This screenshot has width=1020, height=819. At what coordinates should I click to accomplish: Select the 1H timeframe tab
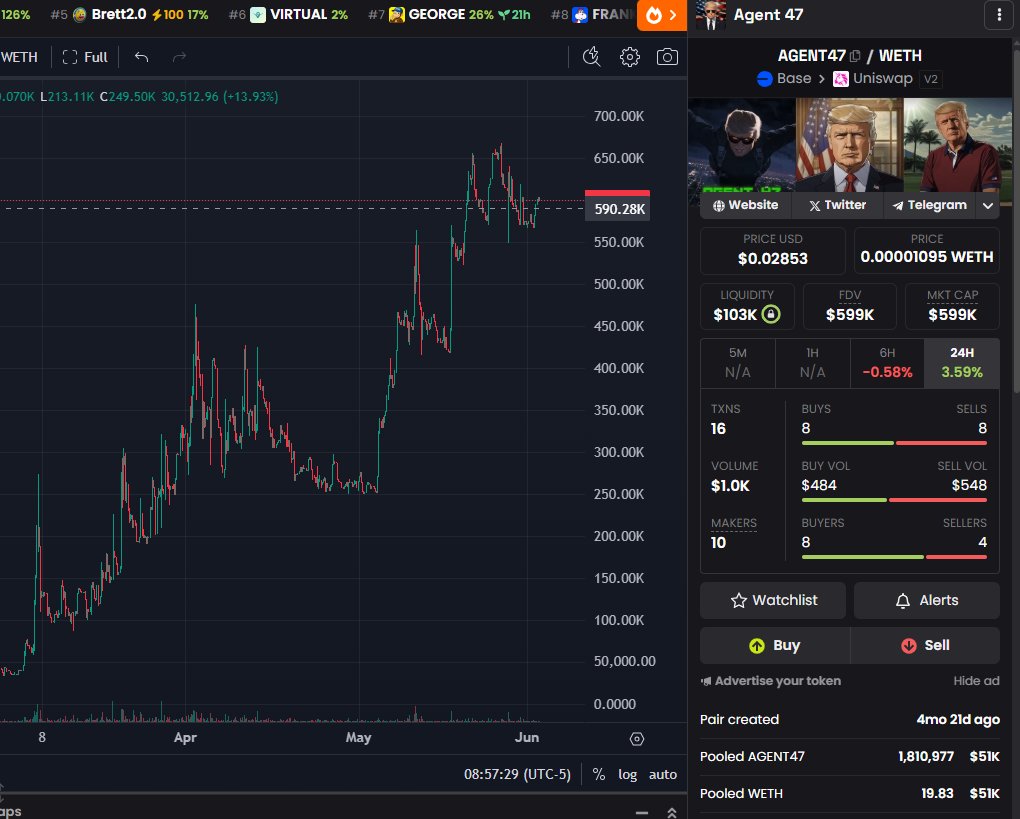812,363
